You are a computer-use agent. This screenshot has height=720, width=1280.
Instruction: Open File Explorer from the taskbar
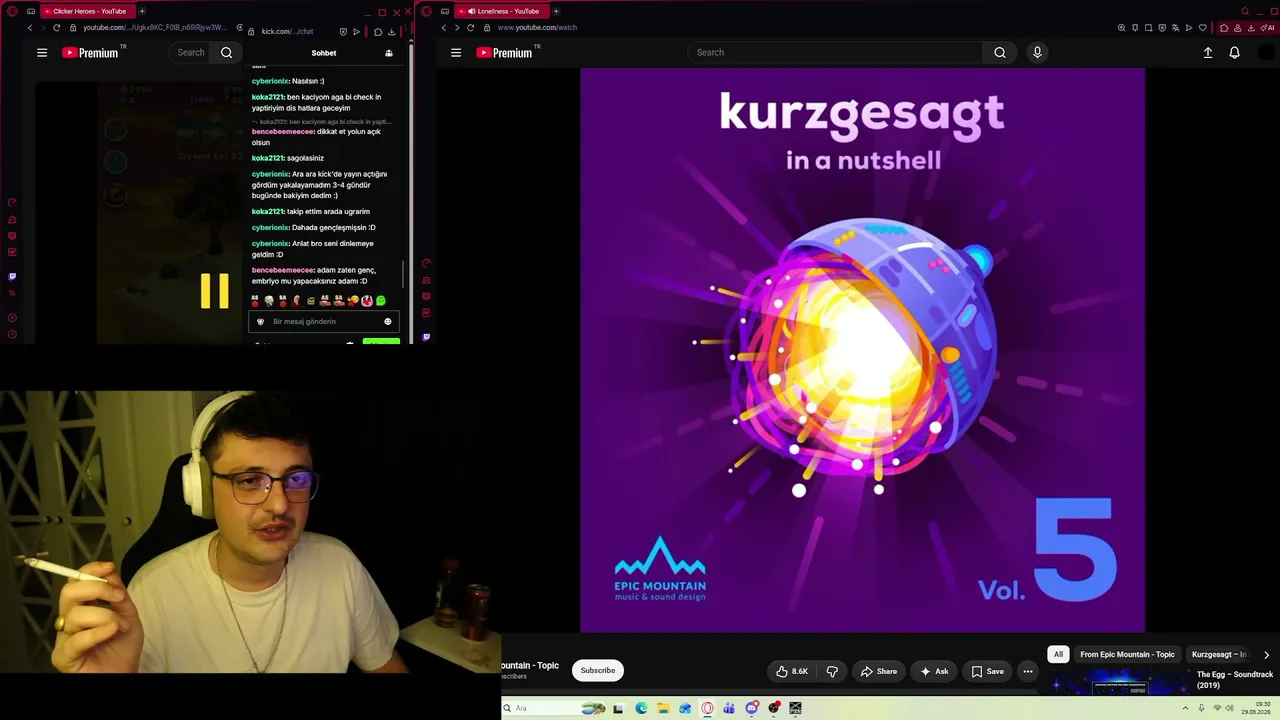click(663, 708)
